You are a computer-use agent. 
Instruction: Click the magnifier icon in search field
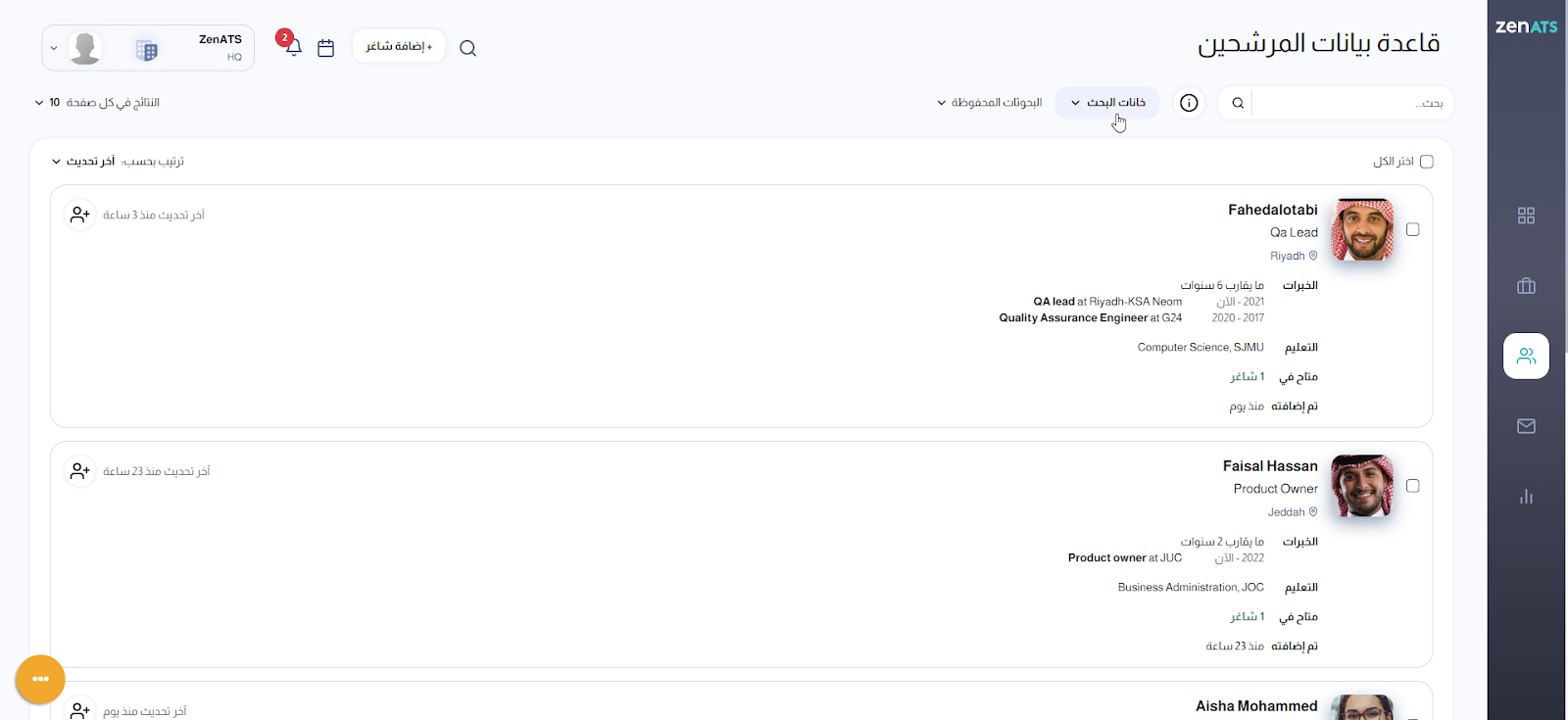1238,103
